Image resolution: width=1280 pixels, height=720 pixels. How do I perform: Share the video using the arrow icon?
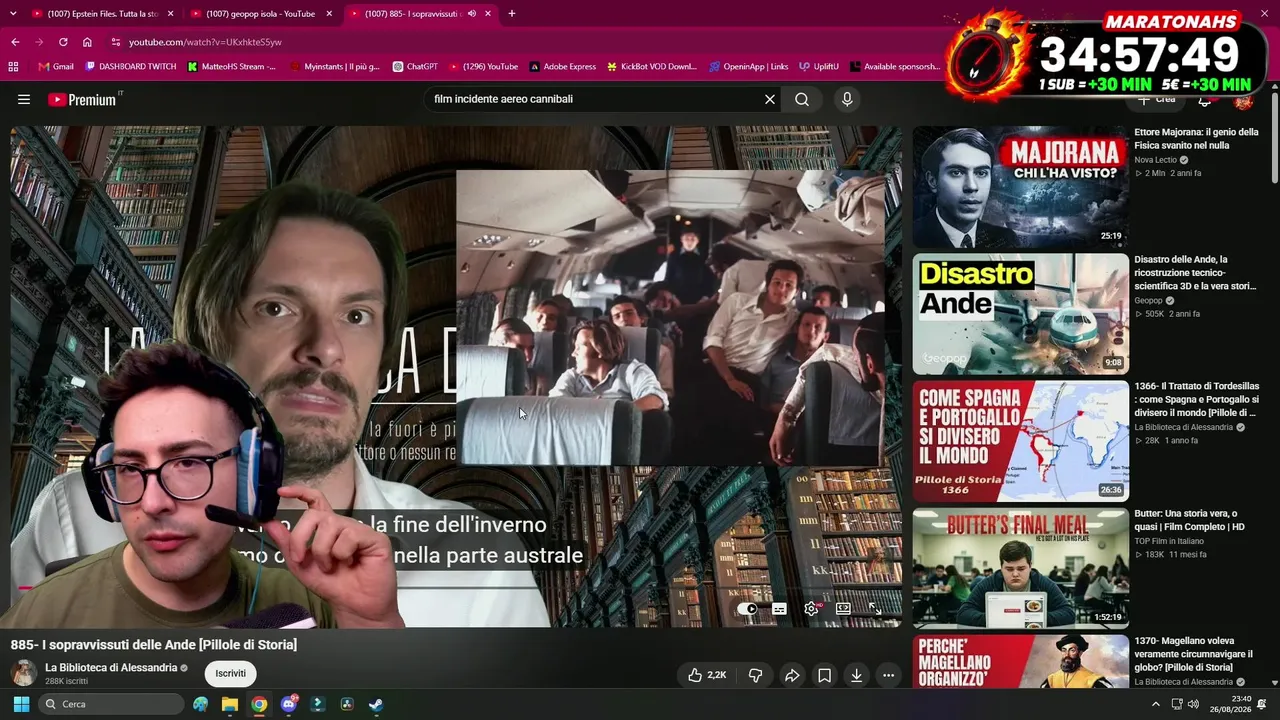792,675
